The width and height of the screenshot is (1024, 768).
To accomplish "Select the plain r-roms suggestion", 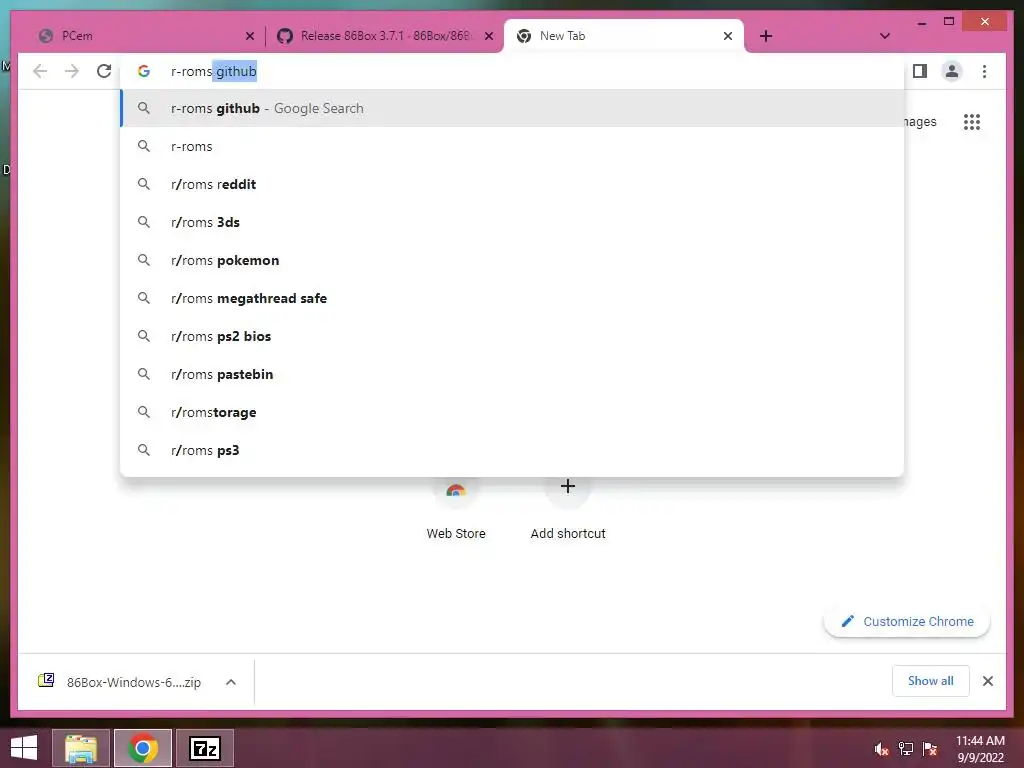I will (512, 146).
